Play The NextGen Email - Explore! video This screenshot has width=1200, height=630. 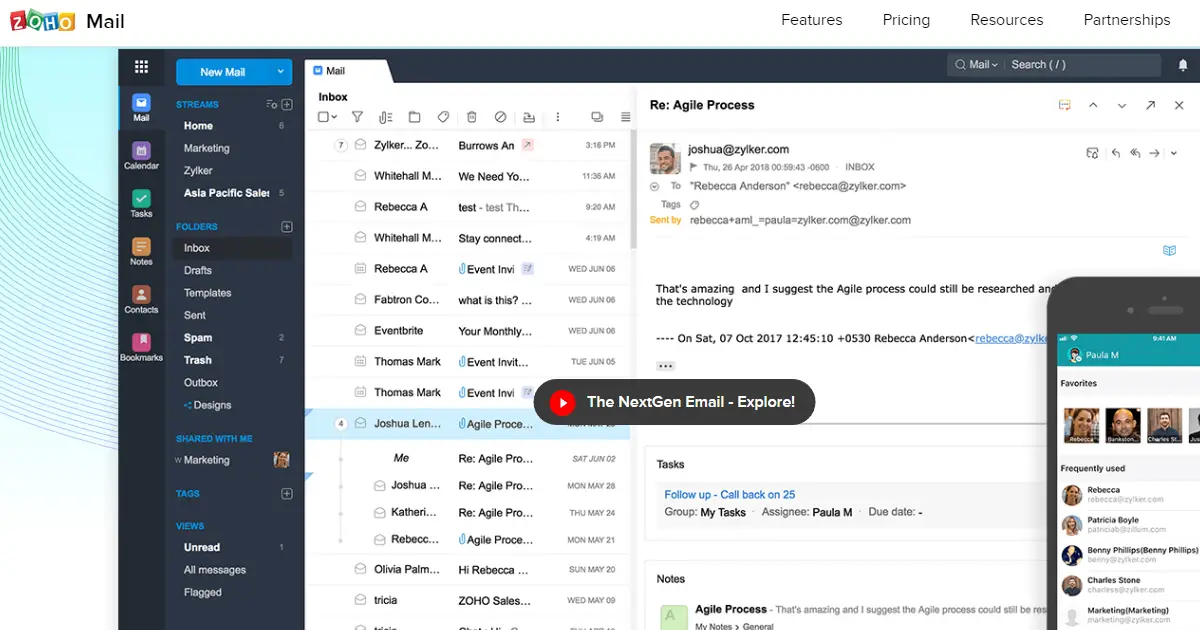pyautogui.click(x=675, y=402)
